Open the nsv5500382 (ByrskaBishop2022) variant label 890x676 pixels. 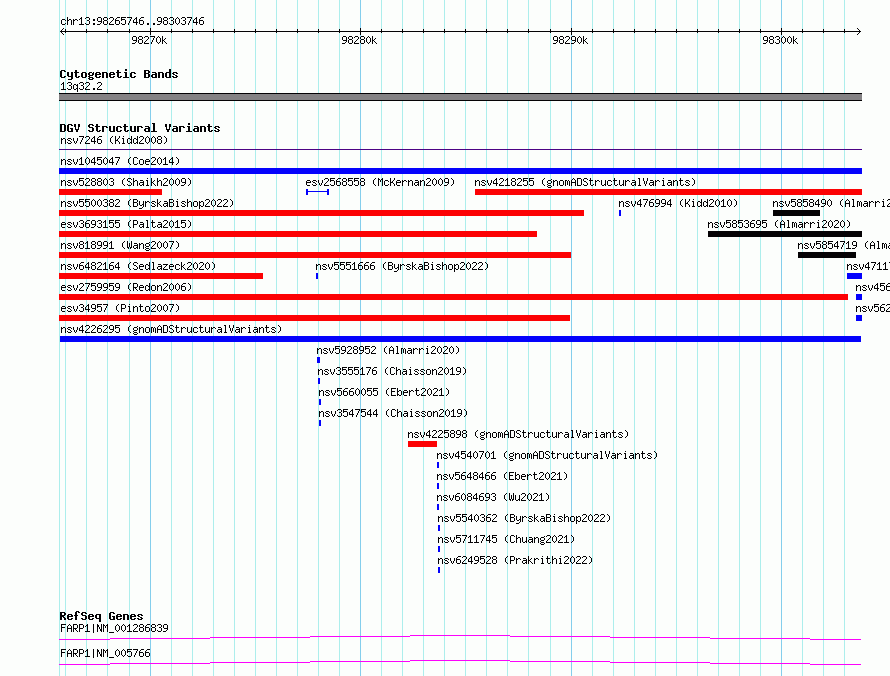[147, 203]
